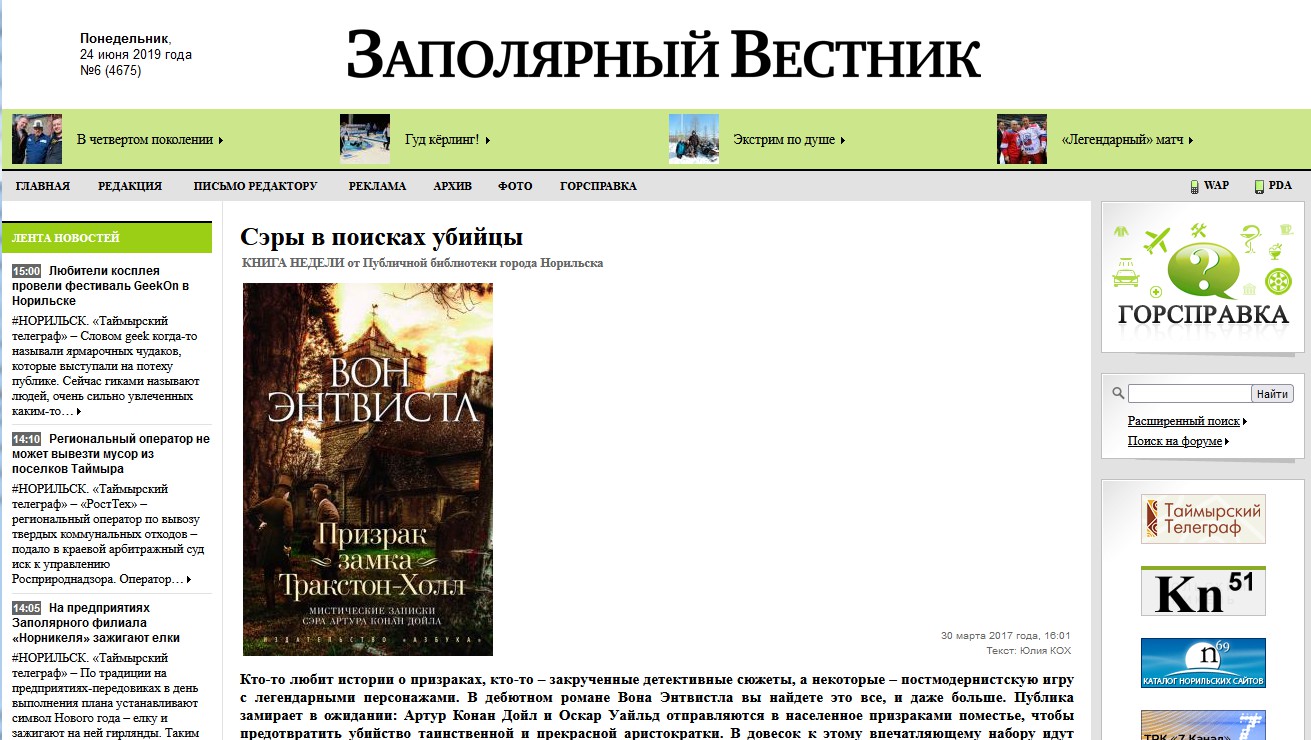Open the «Гуд кёрлинг!» story thumbnail
Screen dimensions: 1311x740
coord(365,139)
